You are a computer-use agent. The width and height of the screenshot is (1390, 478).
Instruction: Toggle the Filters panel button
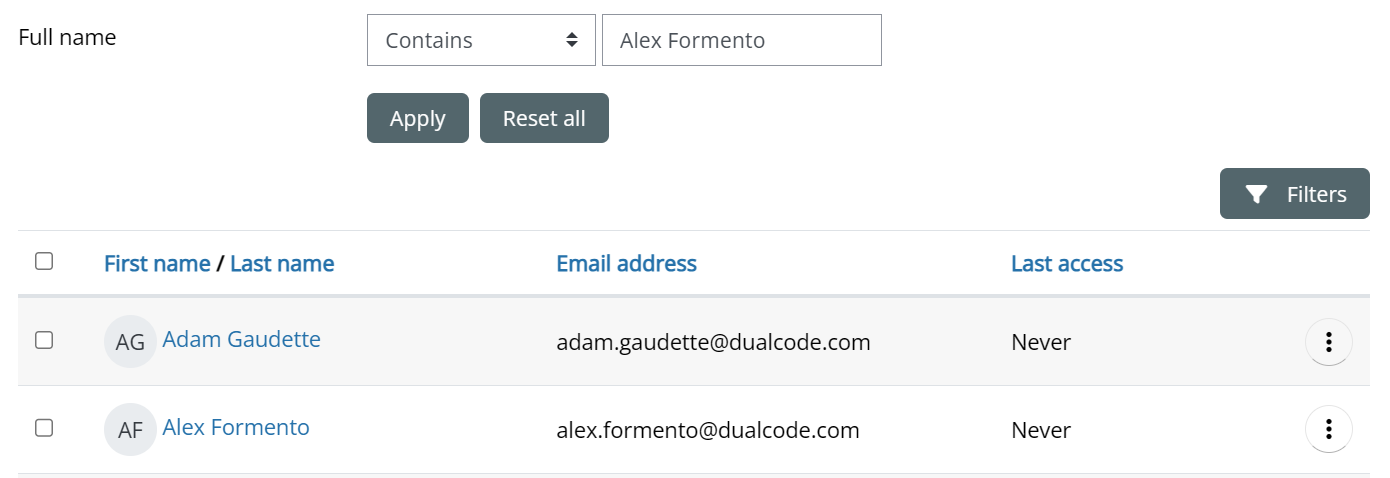tap(1294, 194)
